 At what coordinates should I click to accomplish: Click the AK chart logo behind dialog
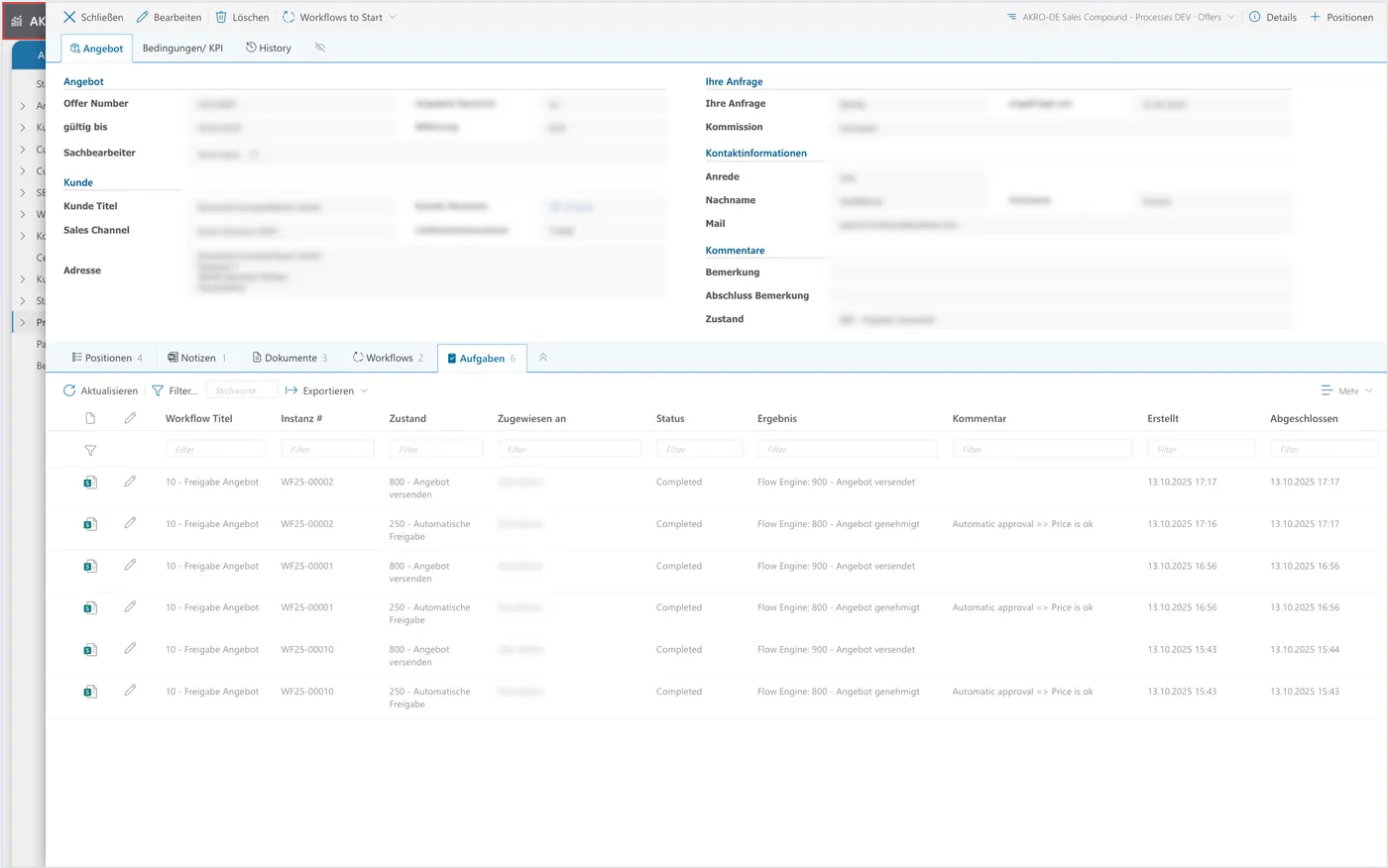(x=16, y=21)
